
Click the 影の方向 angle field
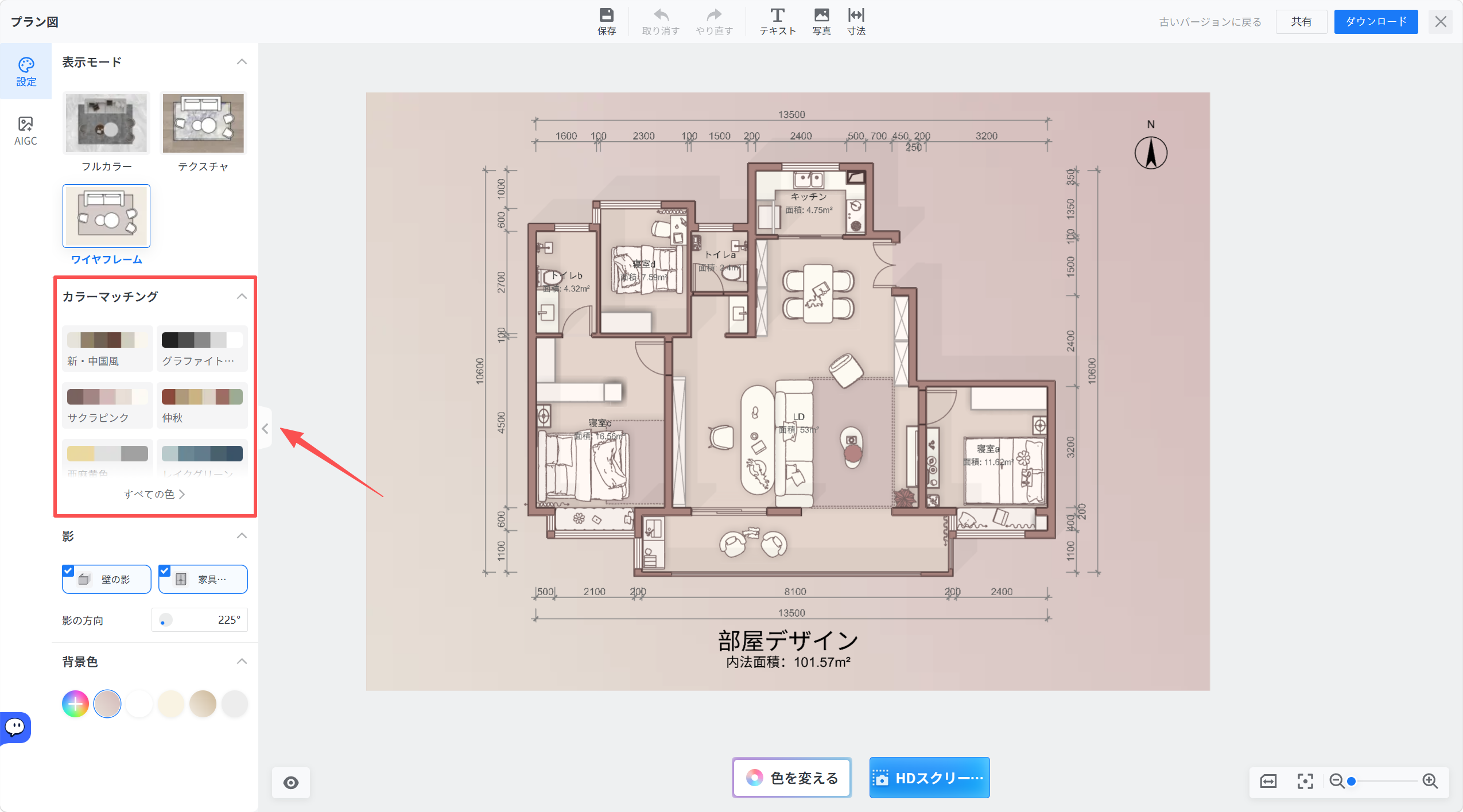pos(199,620)
